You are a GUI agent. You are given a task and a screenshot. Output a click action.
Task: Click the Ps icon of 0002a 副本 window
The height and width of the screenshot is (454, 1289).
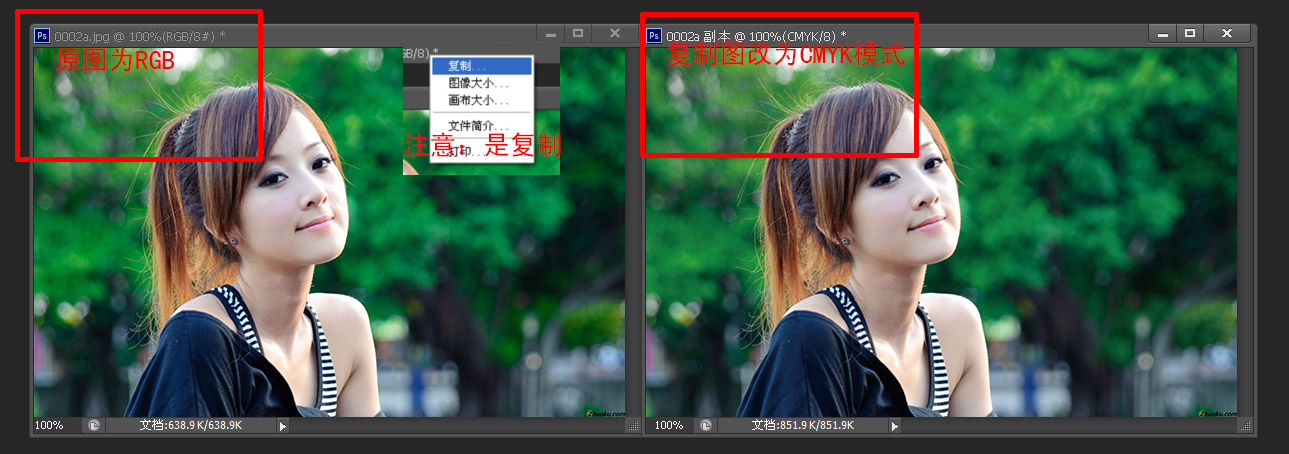[654, 35]
